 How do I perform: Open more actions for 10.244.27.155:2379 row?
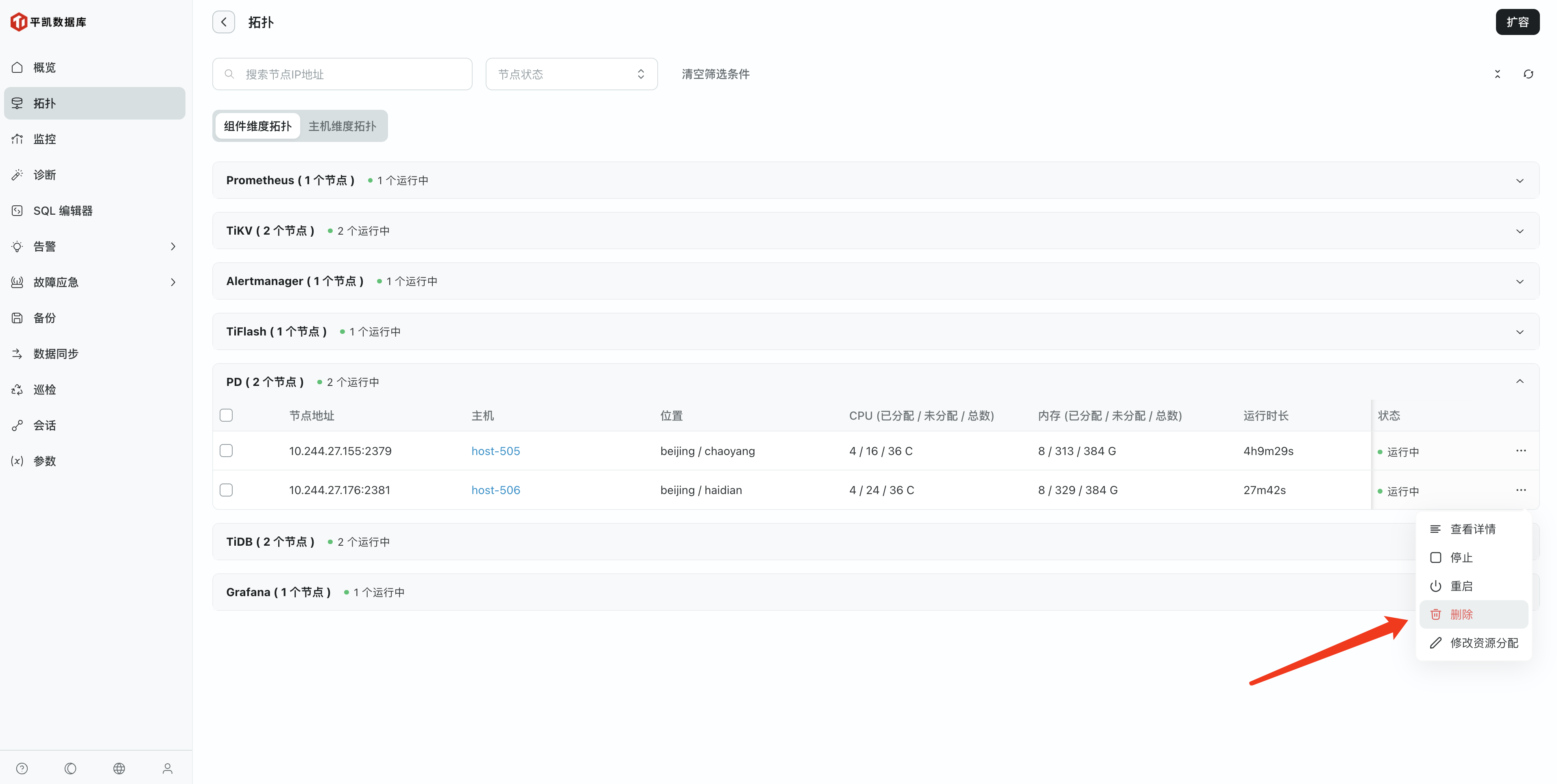tap(1521, 450)
